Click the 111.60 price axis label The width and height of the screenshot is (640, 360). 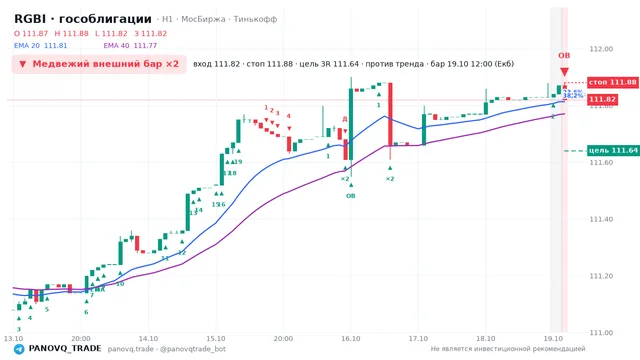coord(601,162)
